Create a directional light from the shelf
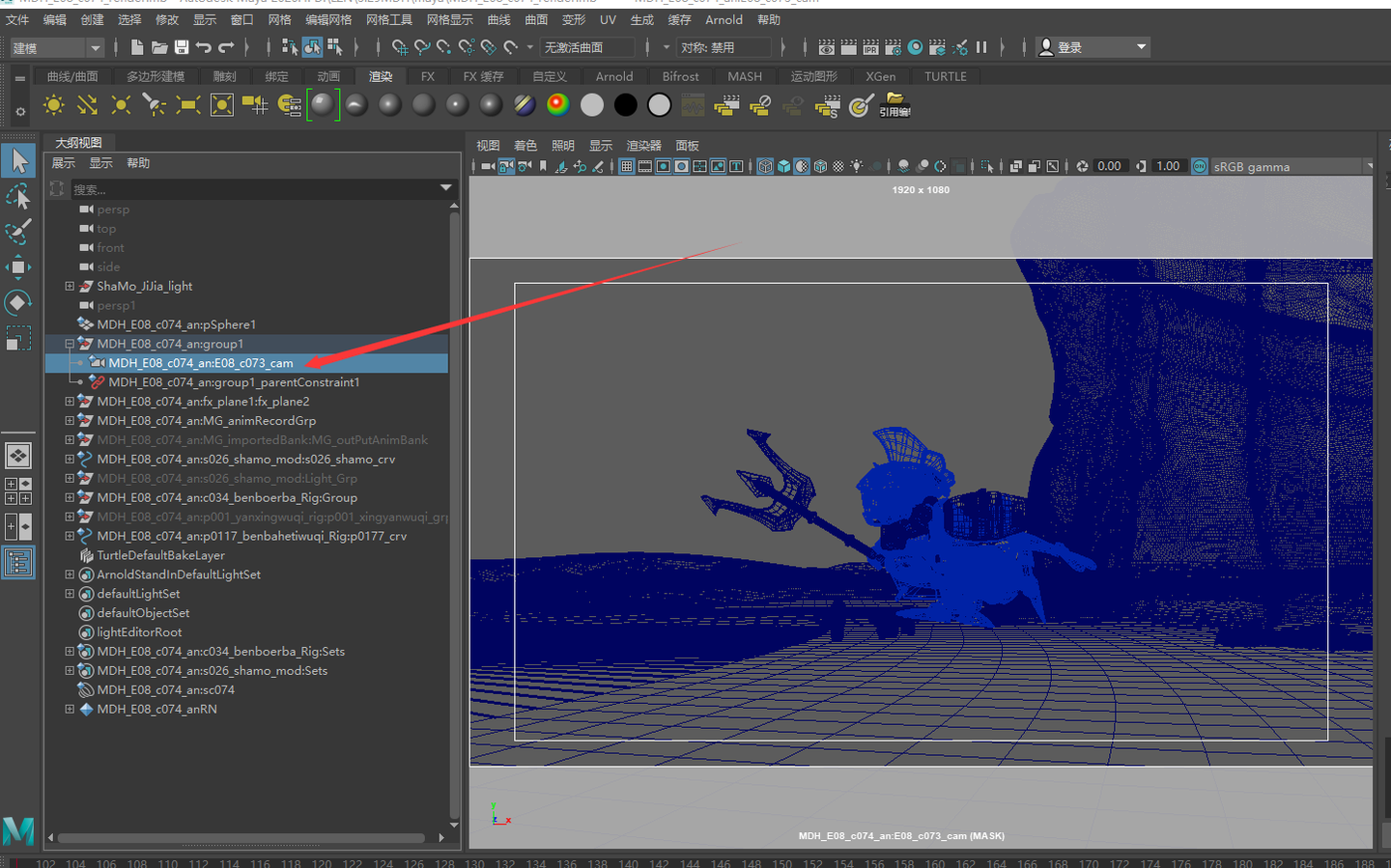1391x868 pixels. click(87, 105)
